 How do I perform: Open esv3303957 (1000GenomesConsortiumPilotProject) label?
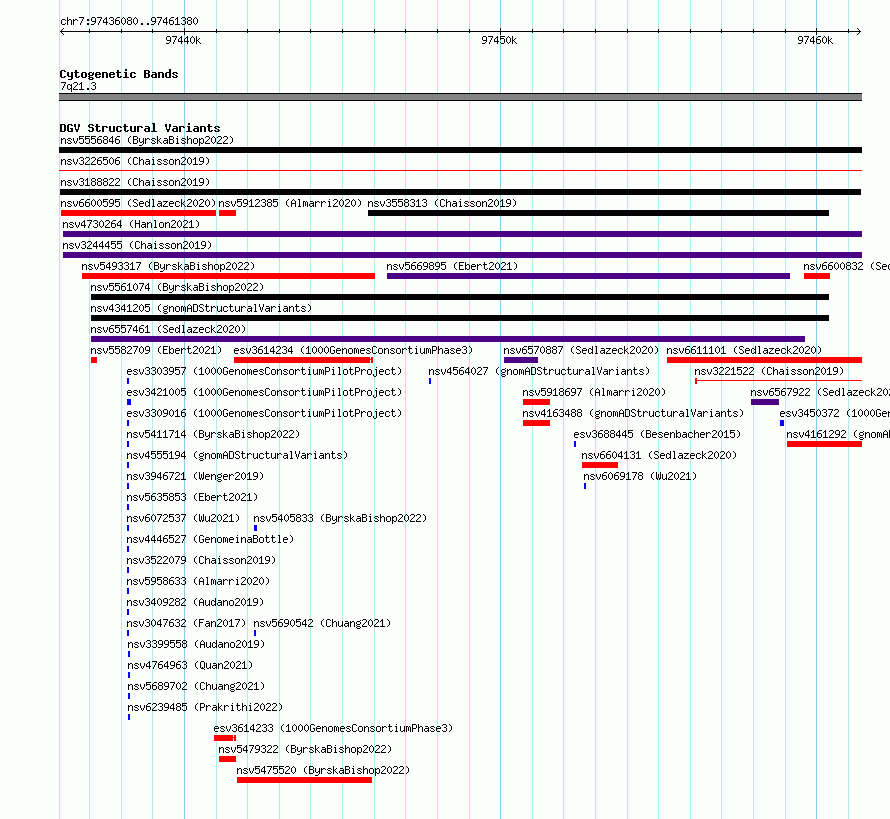264,371
